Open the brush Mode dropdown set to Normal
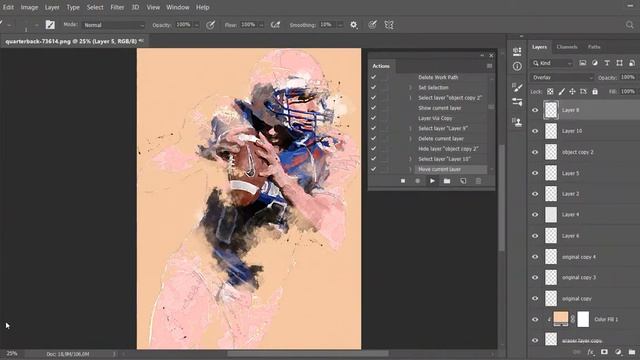The height and width of the screenshot is (360, 640). pos(113,25)
